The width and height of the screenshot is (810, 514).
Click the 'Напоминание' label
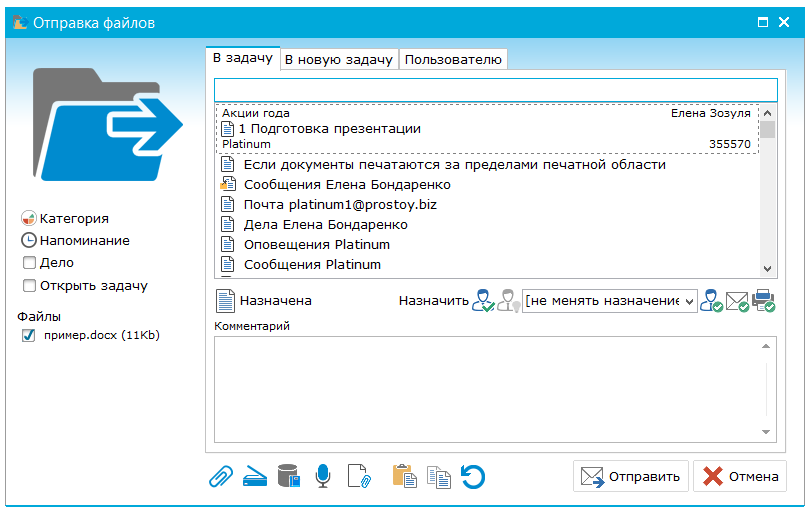click(85, 240)
